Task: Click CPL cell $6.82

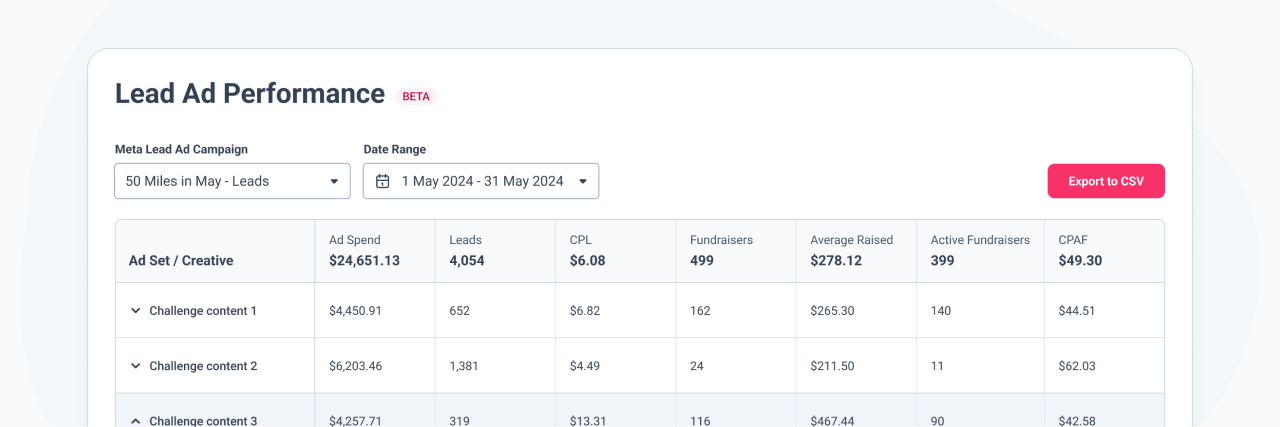Action: point(585,311)
